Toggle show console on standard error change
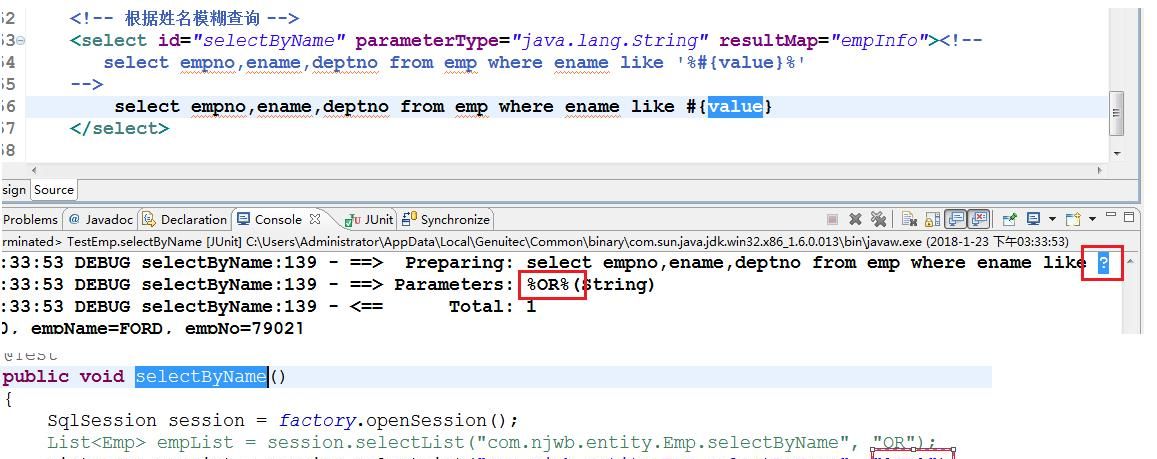 tap(978, 219)
